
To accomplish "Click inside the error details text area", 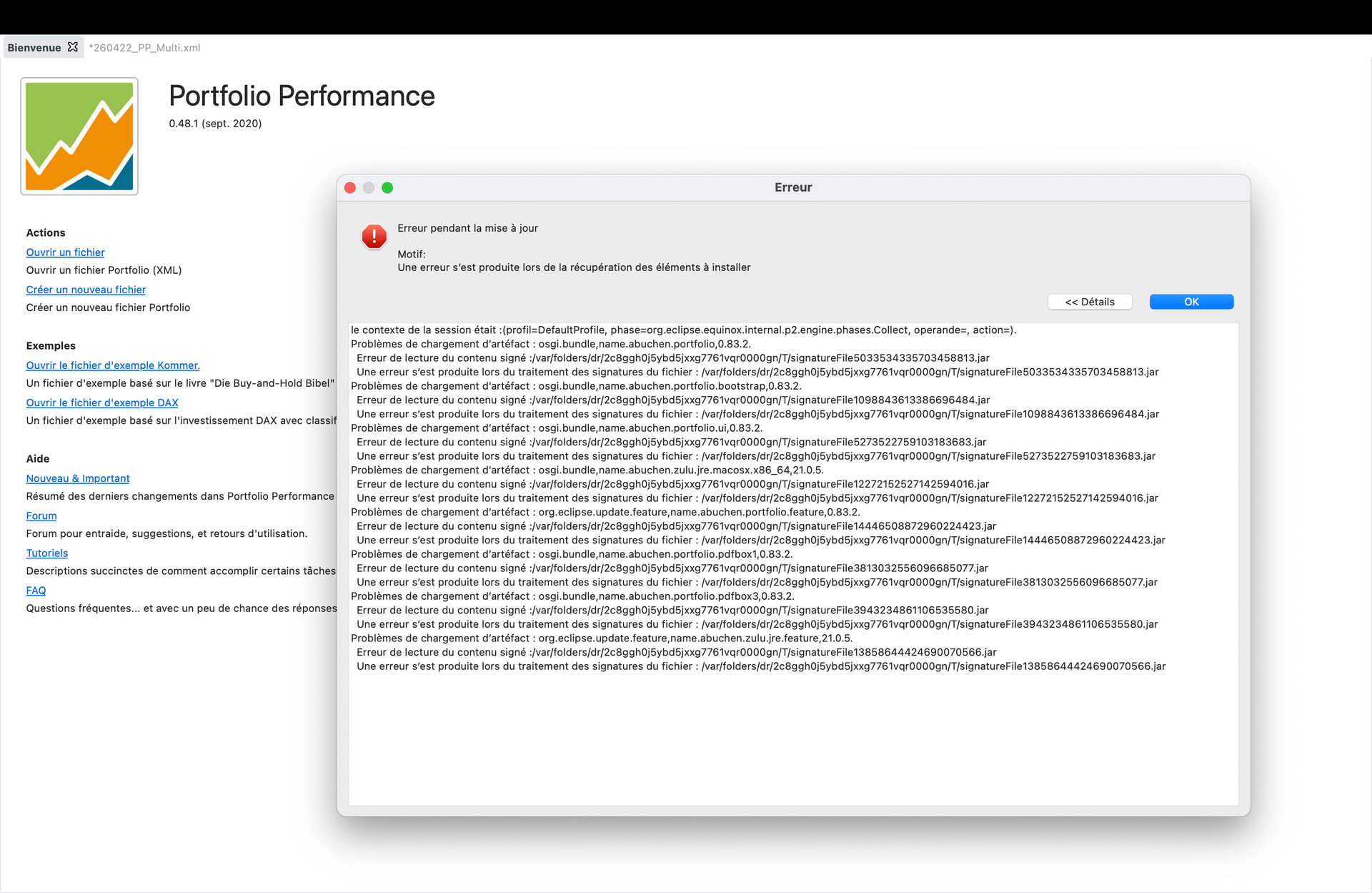I will click(x=793, y=736).
